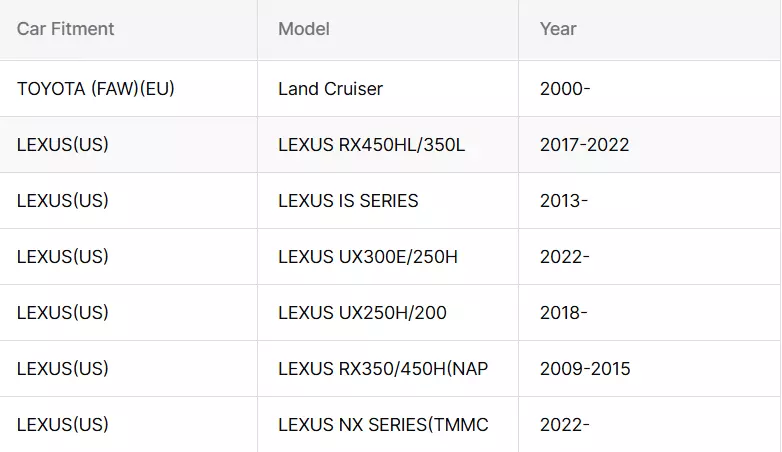
Task: Select the LEXUS IS SERIES cell
Action: pyautogui.click(x=348, y=201)
